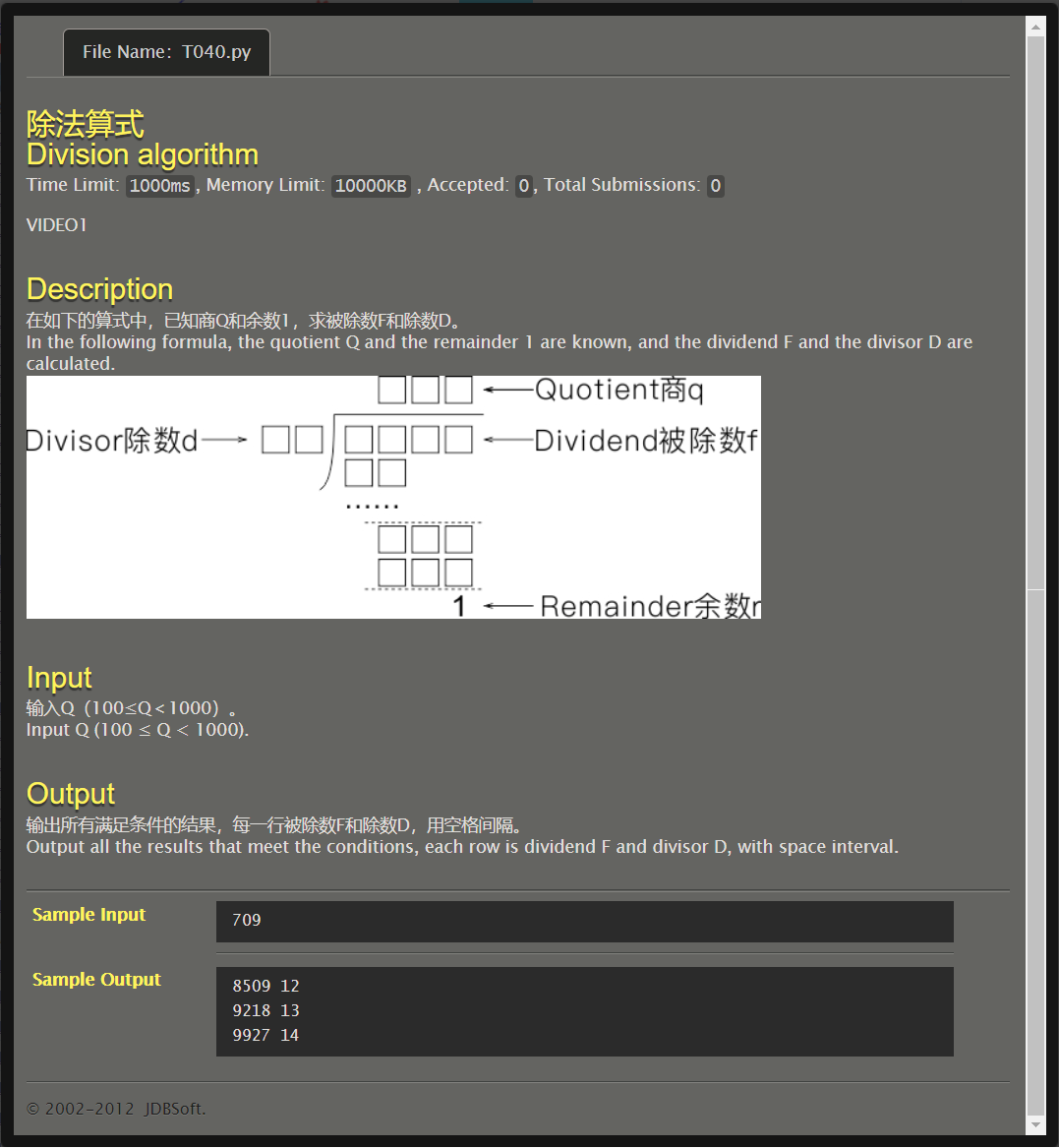Image resolution: width=1059 pixels, height=1148 pixels.
Task: Click the 1000ms time limit badge
Action: pos(159,186)
